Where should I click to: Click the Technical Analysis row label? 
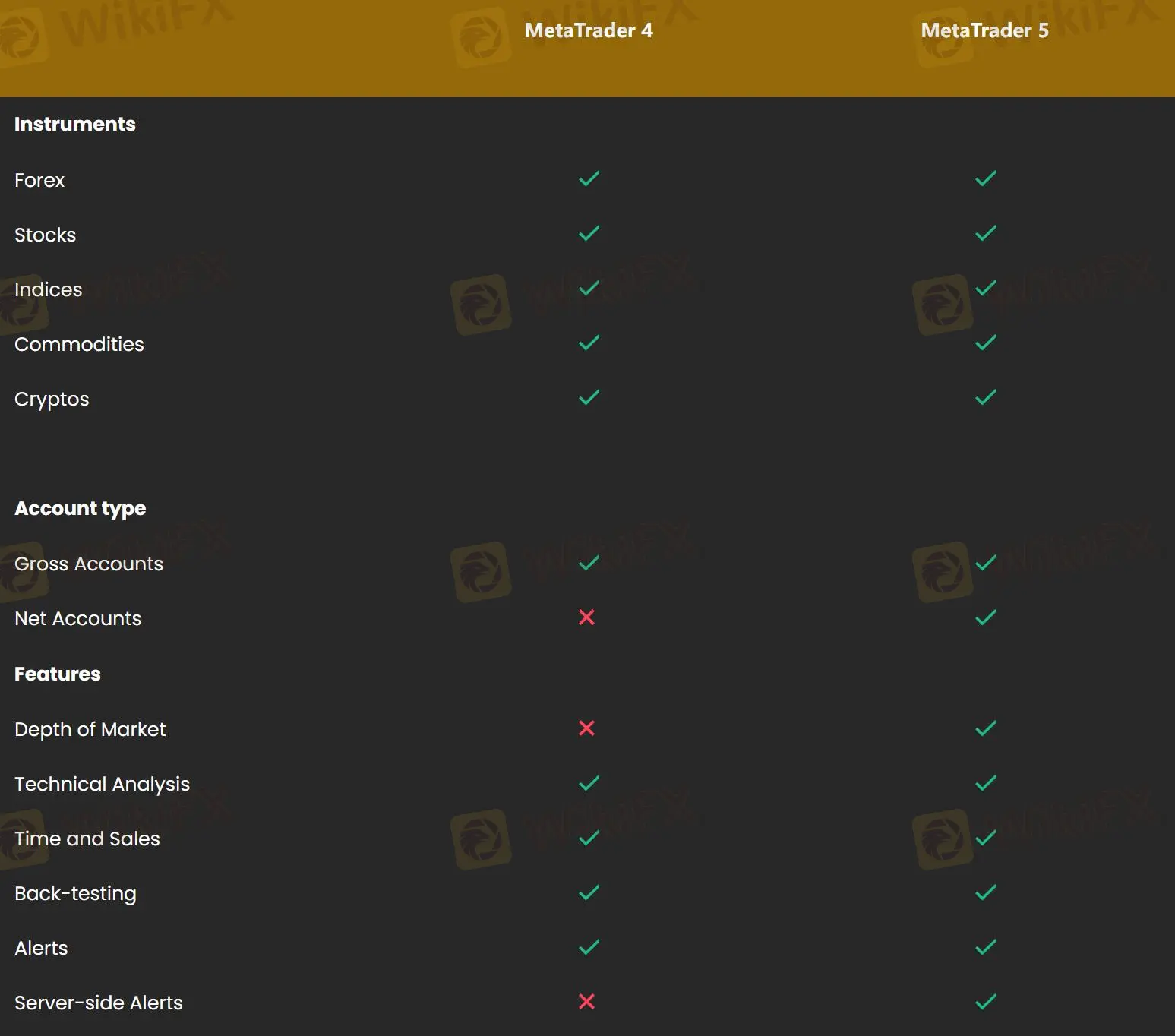pos(102,784)
